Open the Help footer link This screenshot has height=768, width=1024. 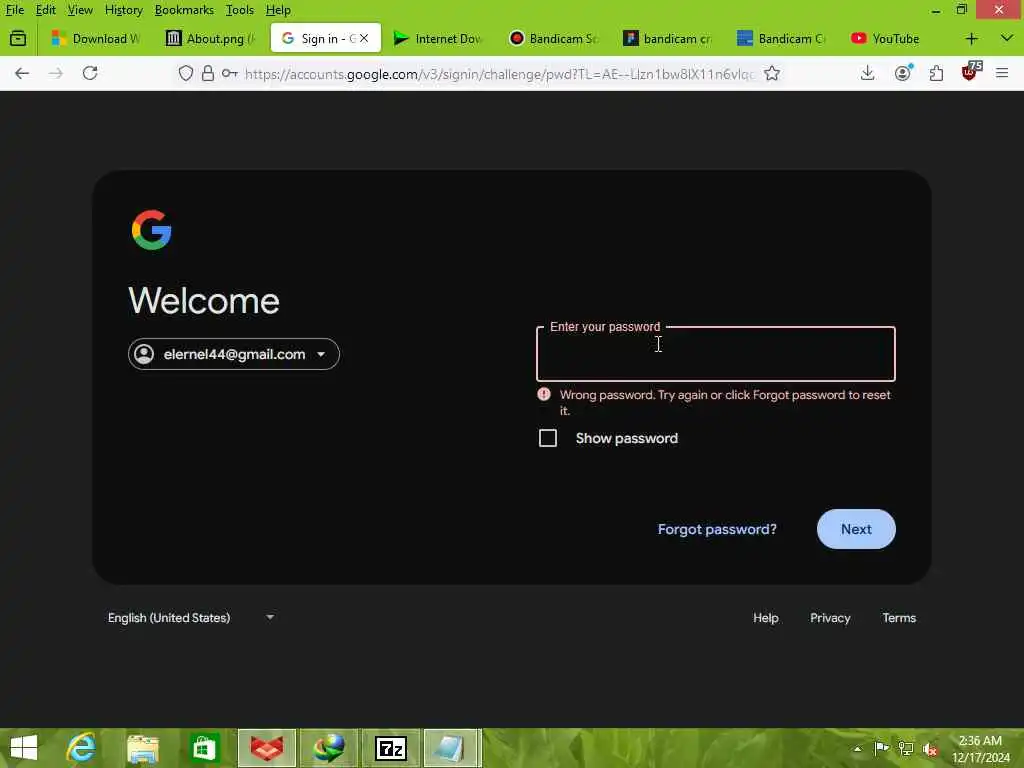tap(765, 618)
